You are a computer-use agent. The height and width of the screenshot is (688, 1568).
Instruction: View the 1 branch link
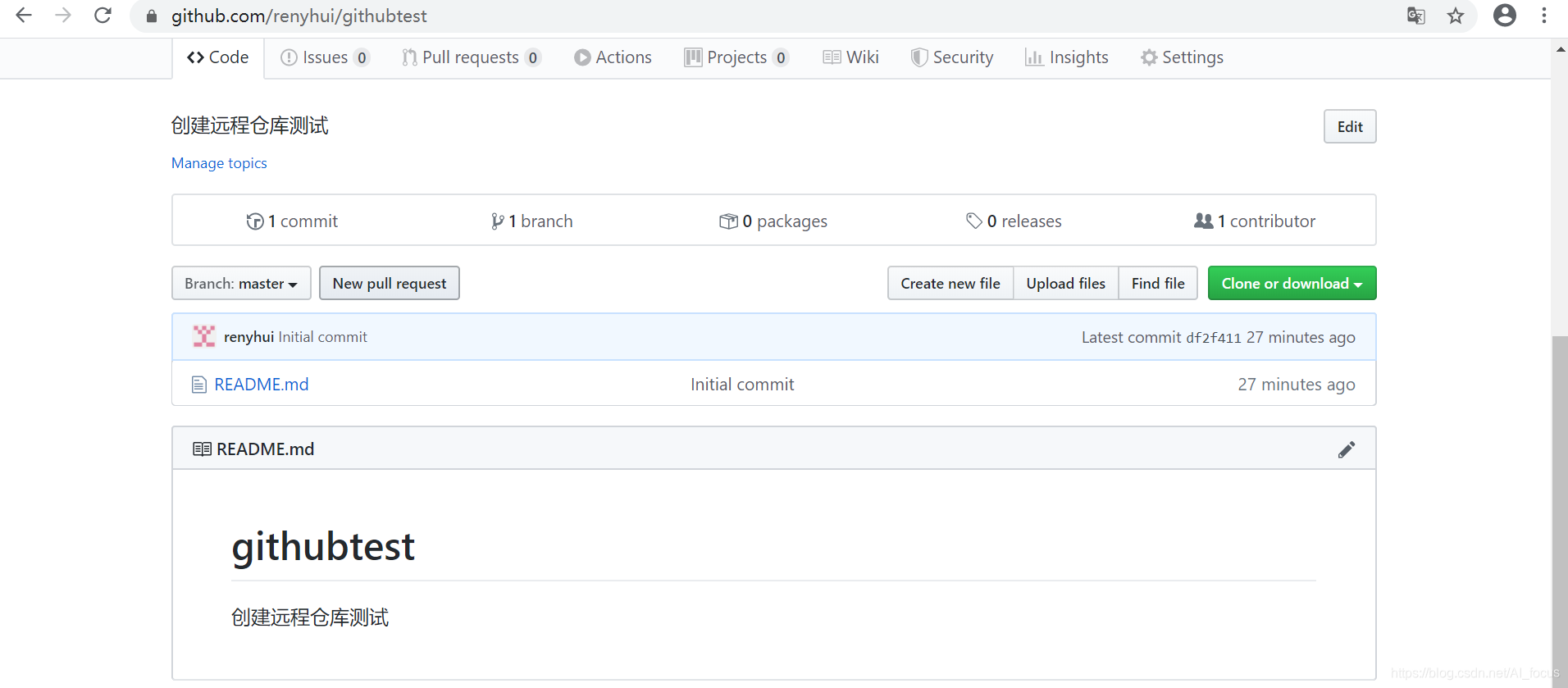(x=531, y=221)
